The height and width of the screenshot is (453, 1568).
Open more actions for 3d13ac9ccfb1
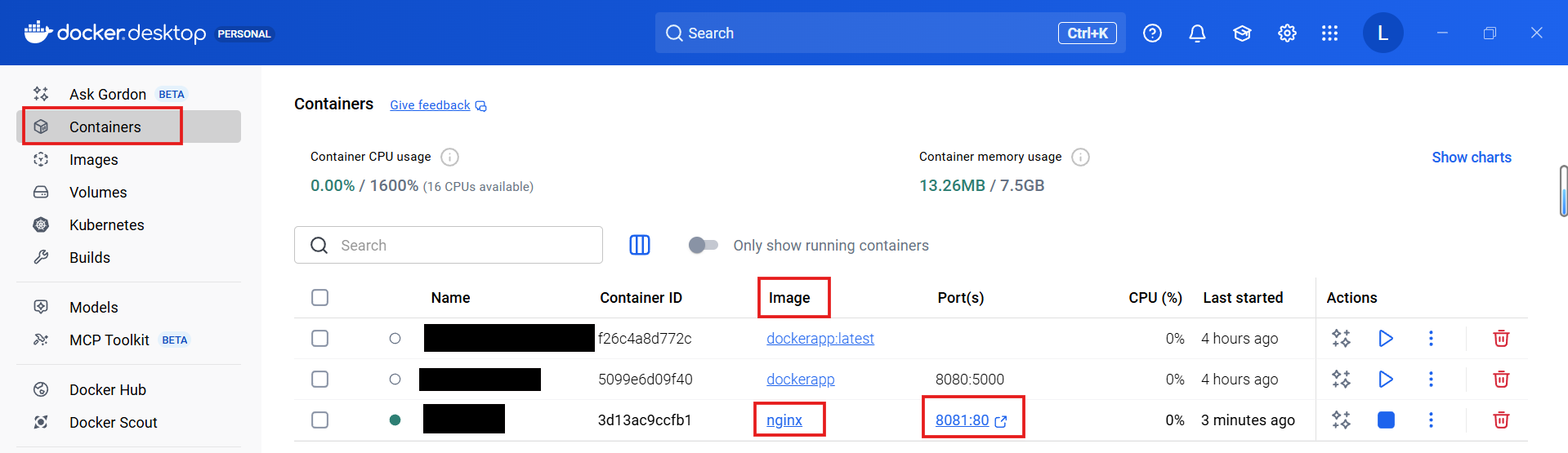click(x=1431, y=420)
